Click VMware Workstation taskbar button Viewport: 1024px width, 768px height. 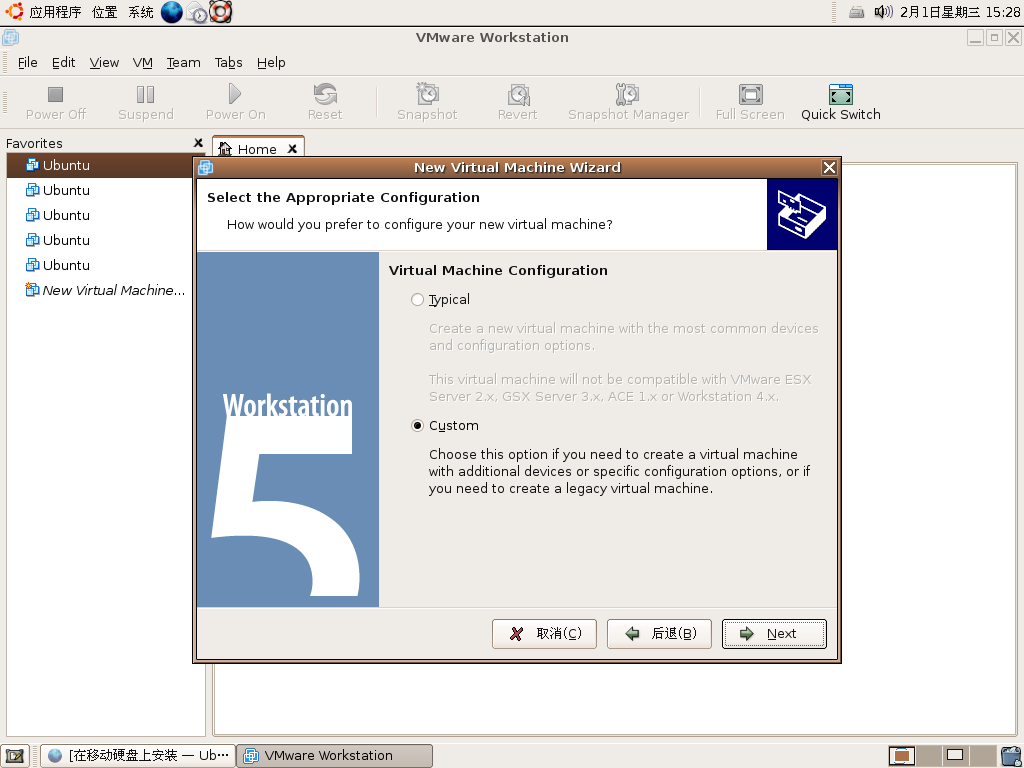(x=334, y=756)
